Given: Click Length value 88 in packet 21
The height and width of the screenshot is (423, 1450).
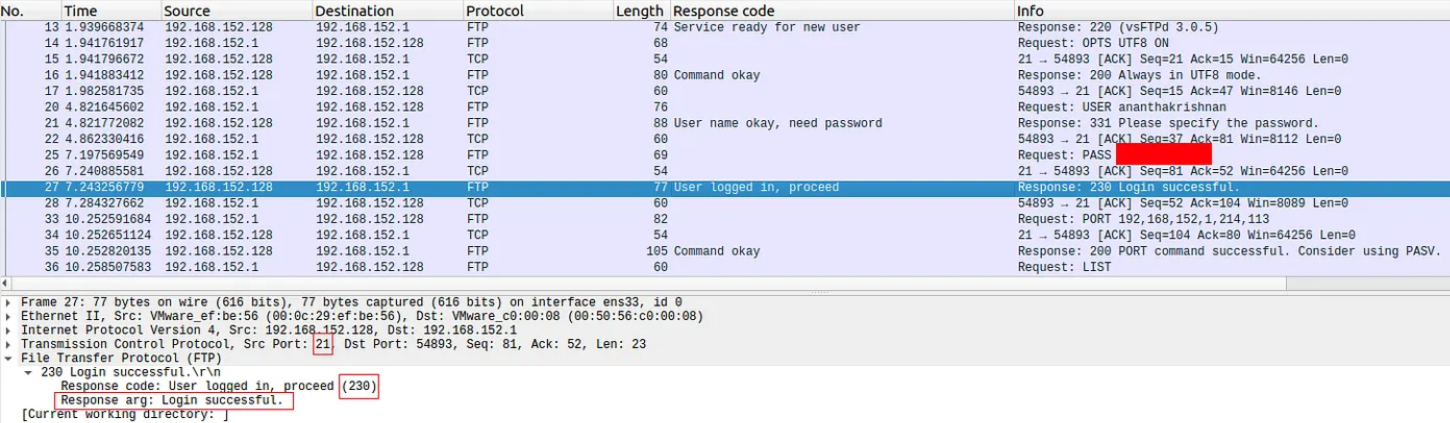Looking at the screenshot, I should pos(659,124).
